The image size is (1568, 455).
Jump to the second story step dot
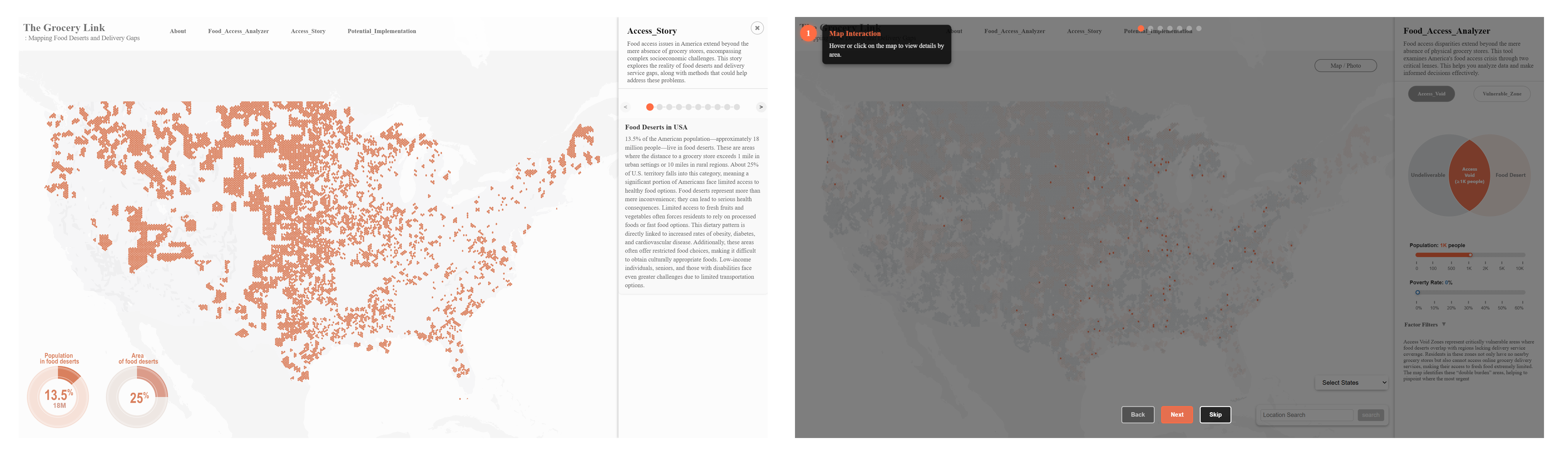point(659,107)
